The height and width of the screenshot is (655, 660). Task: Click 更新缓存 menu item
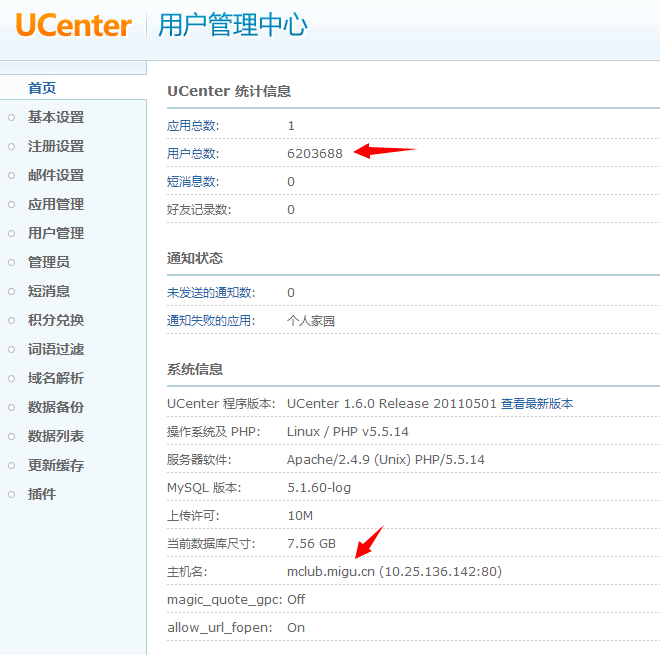(56, 465)
